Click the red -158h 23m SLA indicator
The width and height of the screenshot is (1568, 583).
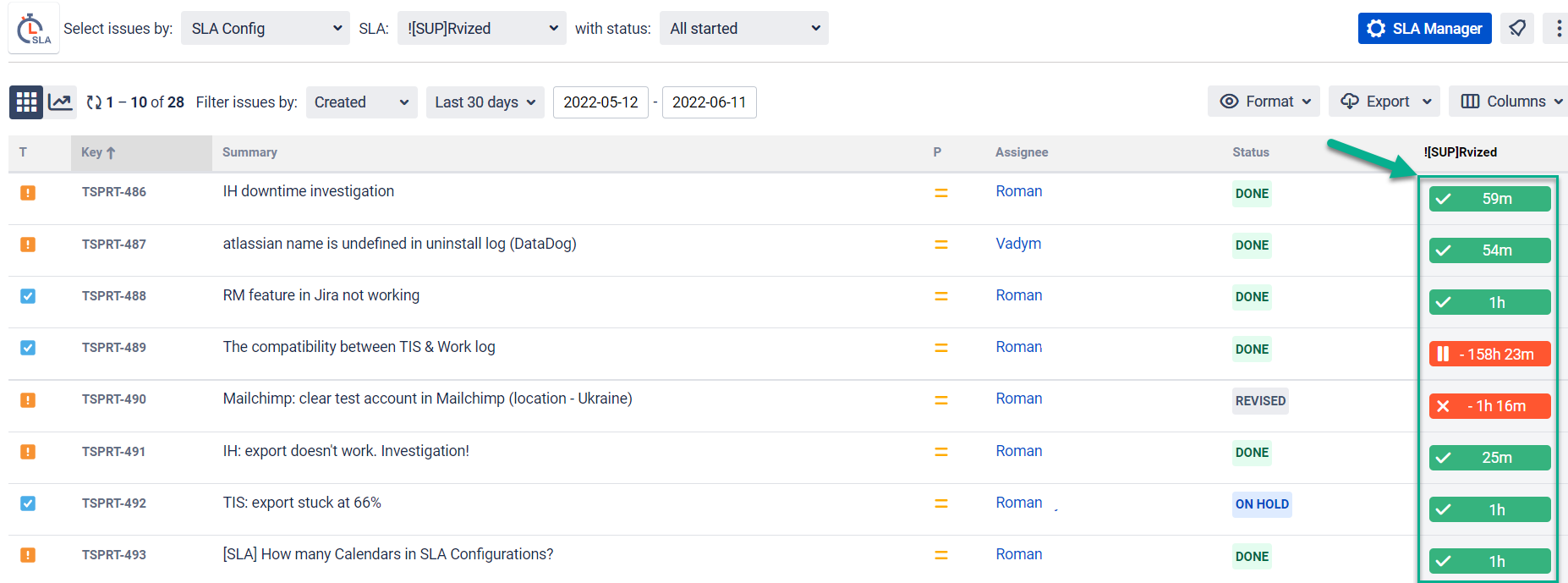point(1489,354)
